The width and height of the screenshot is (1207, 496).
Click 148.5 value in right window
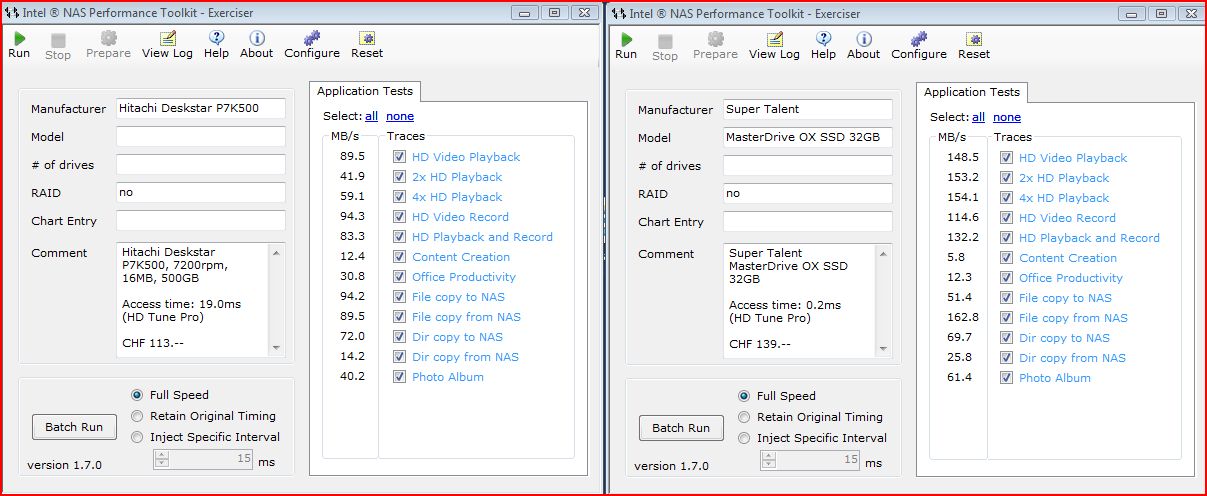click(962, 158)
